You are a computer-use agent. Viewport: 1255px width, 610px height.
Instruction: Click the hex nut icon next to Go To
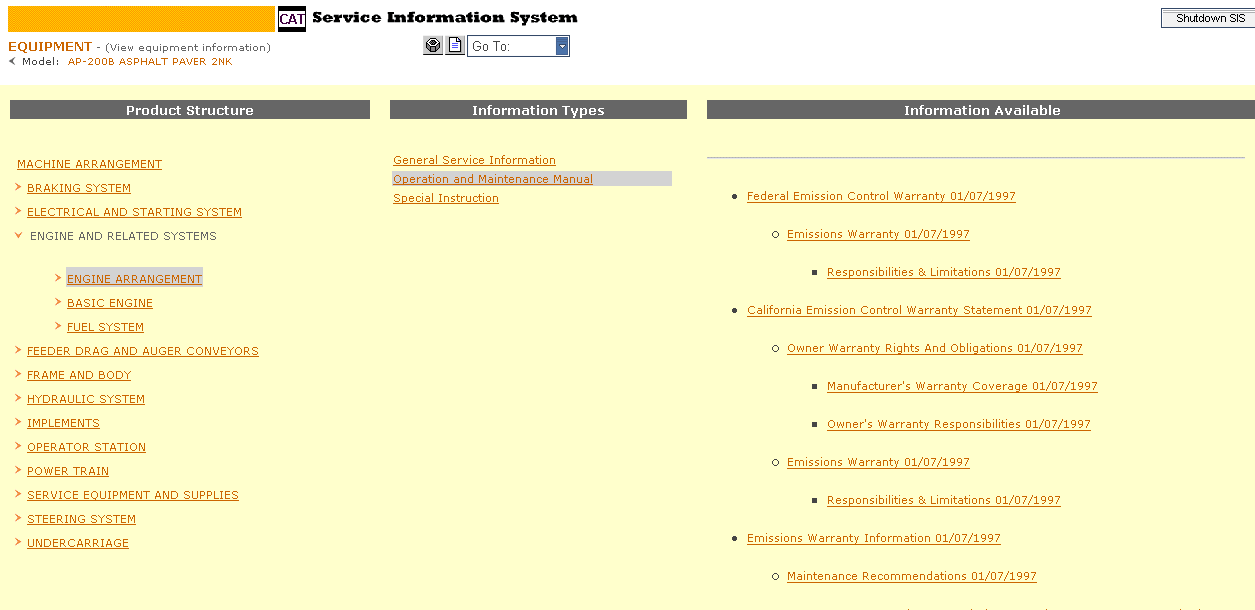pos(433,46)
